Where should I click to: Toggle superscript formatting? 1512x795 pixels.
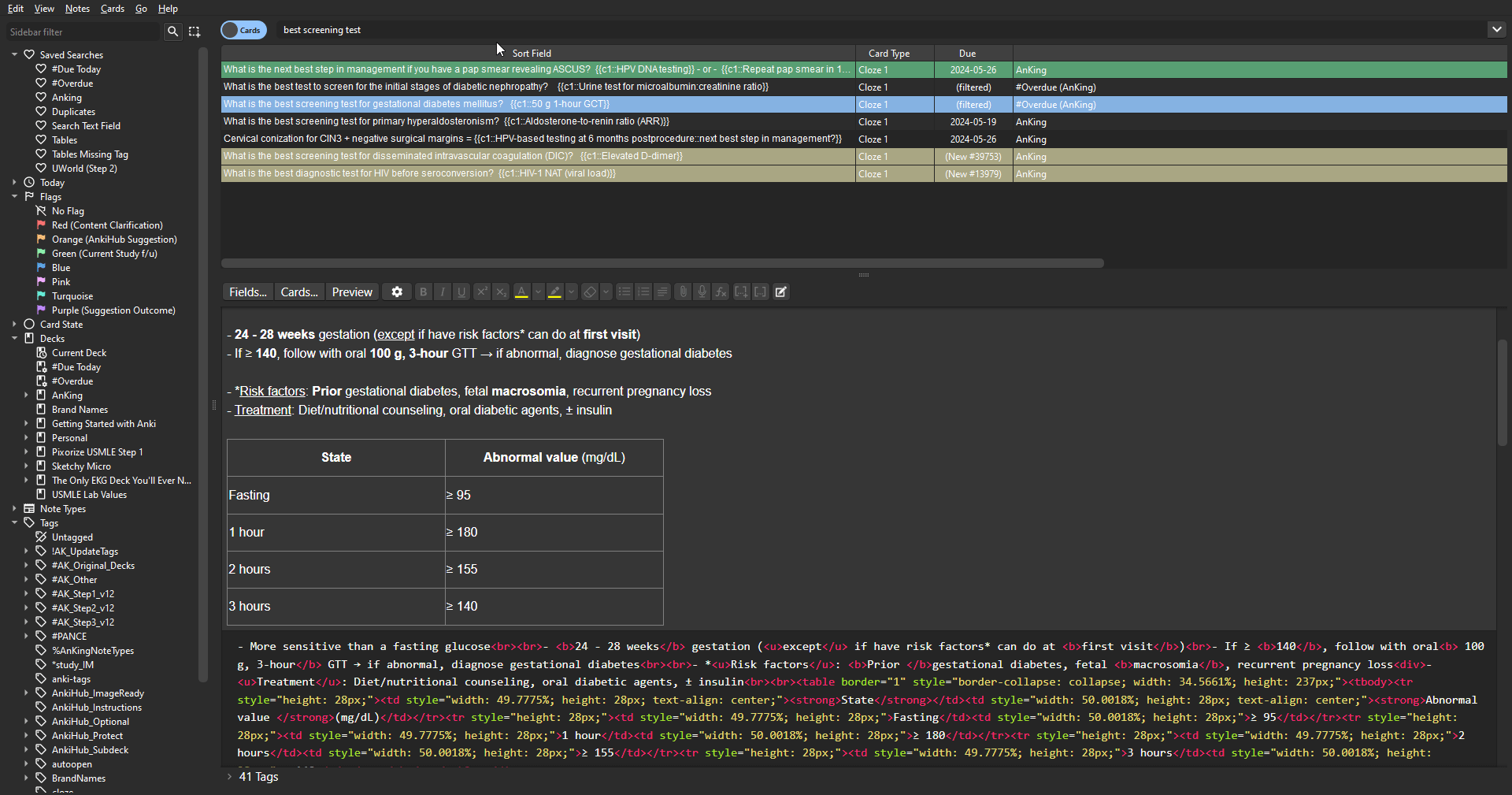pyautogui.click(x=482, y=292)
